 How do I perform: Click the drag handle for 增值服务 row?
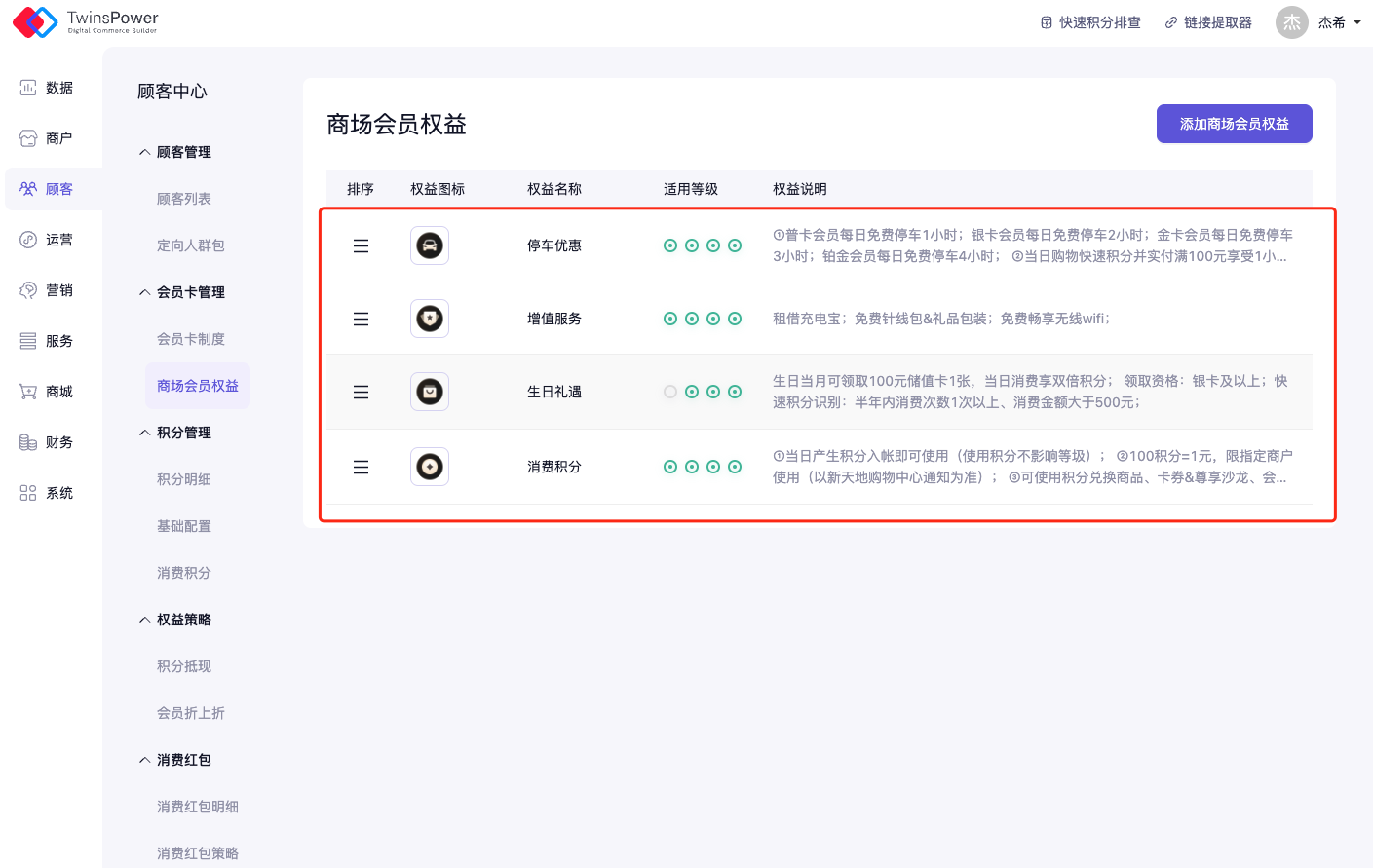pyautogui.click(x=361, y=320)
